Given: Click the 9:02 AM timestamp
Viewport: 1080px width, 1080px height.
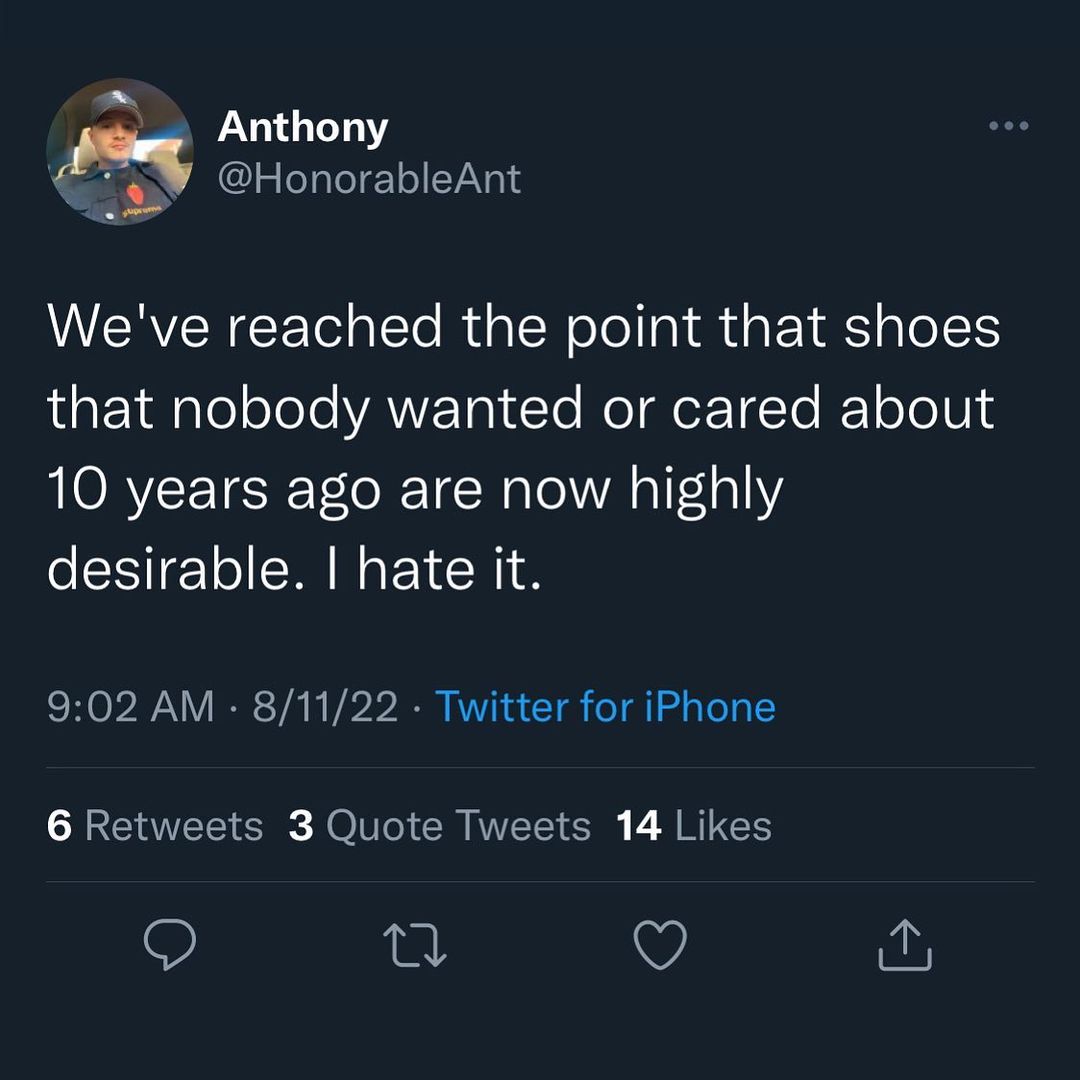Looking at the screenshot, I should click(130, 707).
